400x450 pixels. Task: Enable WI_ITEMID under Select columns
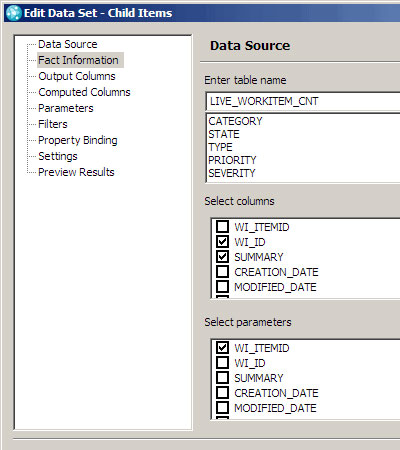(222, 227)
